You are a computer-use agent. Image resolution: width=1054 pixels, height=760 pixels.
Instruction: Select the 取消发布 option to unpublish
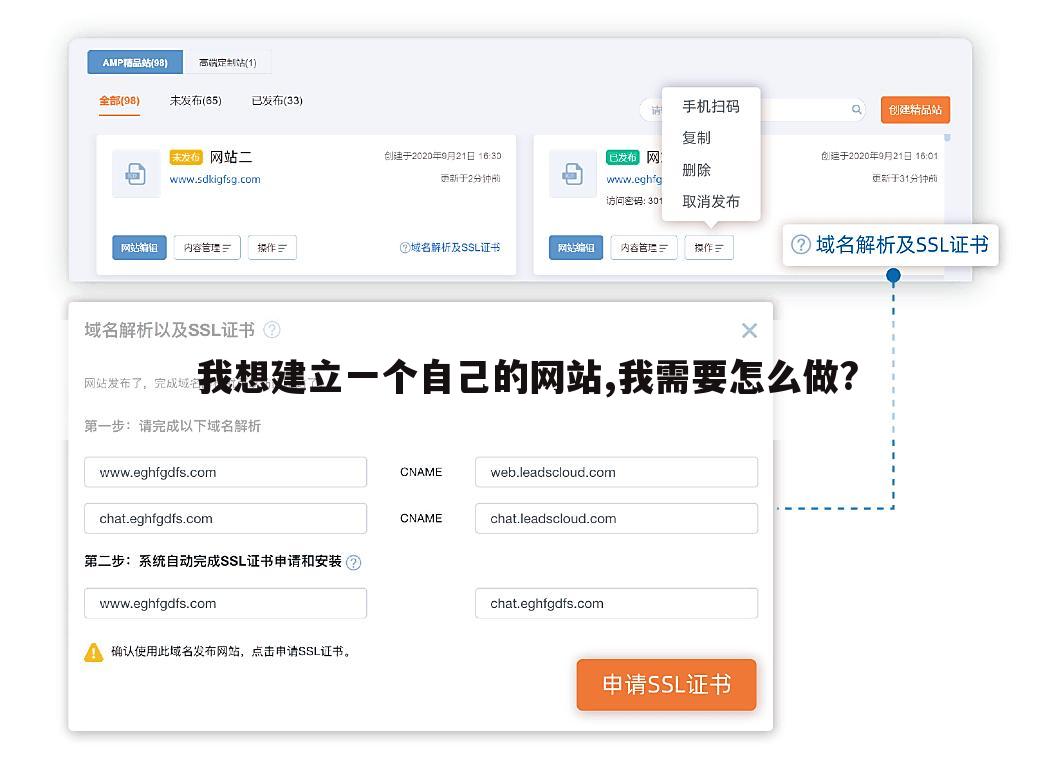click(710, 201)
